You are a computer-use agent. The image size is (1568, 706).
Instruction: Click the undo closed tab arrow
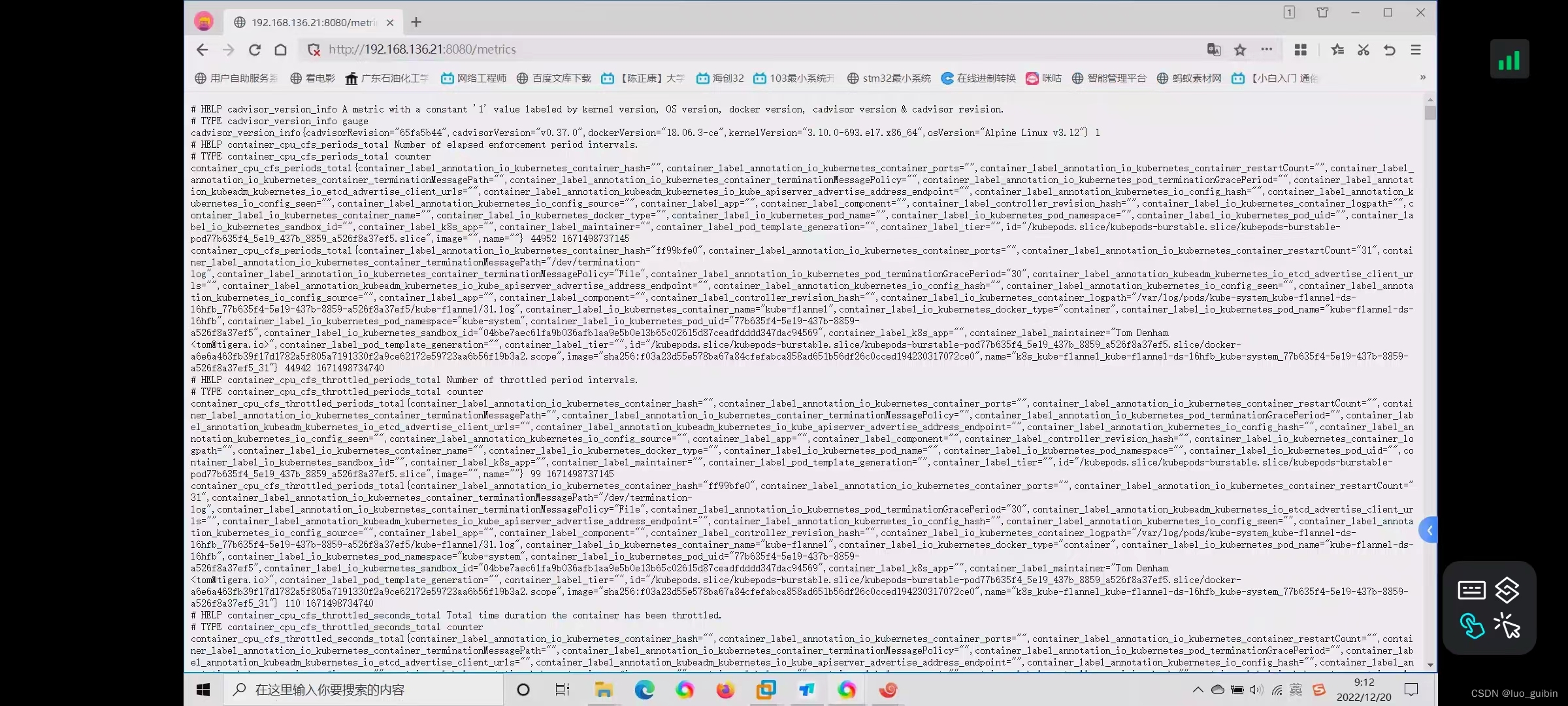pos(1390,50)
